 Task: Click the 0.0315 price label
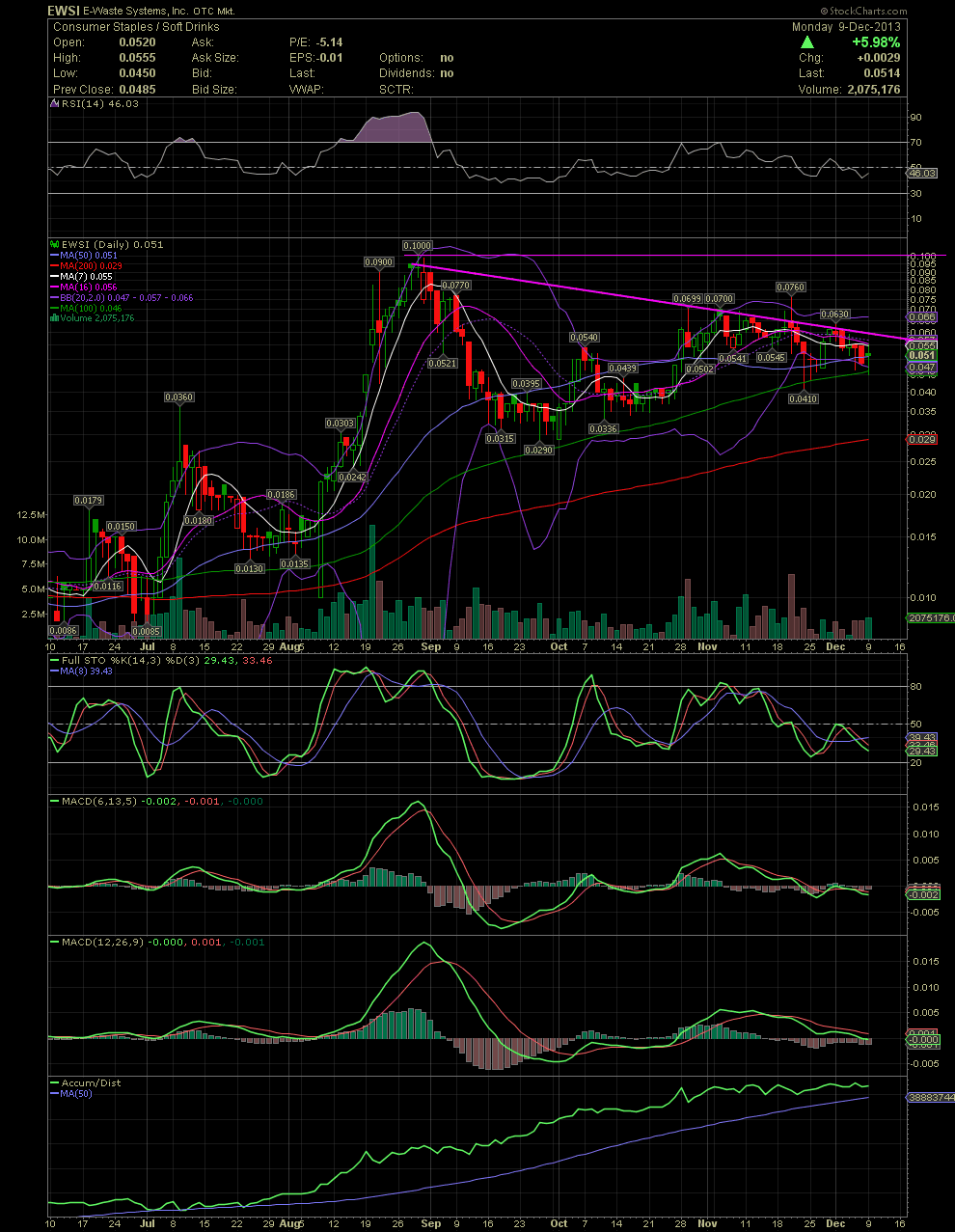pos(500,439)
